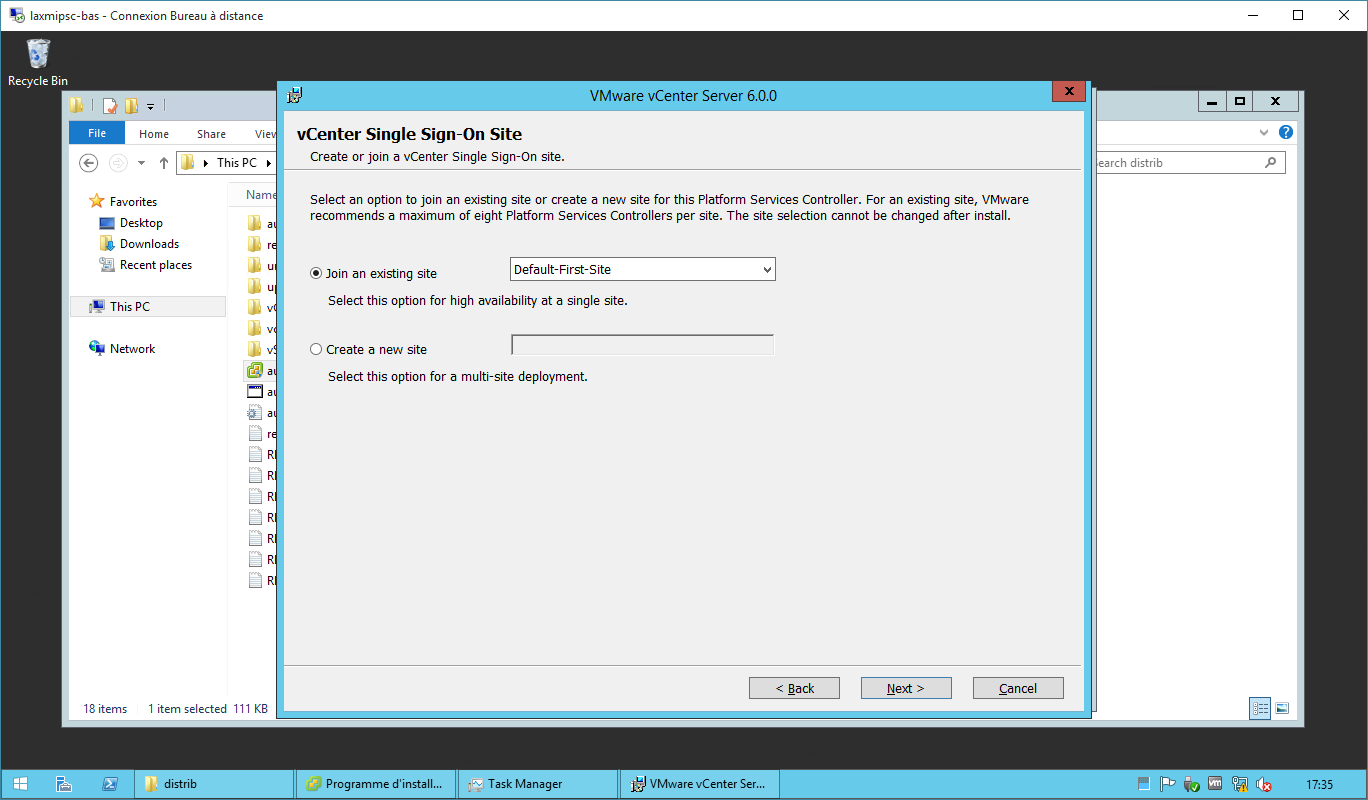The image size is (1368, 800).
Task: Select Downloads in the Favorites pane
Action: 149,244
